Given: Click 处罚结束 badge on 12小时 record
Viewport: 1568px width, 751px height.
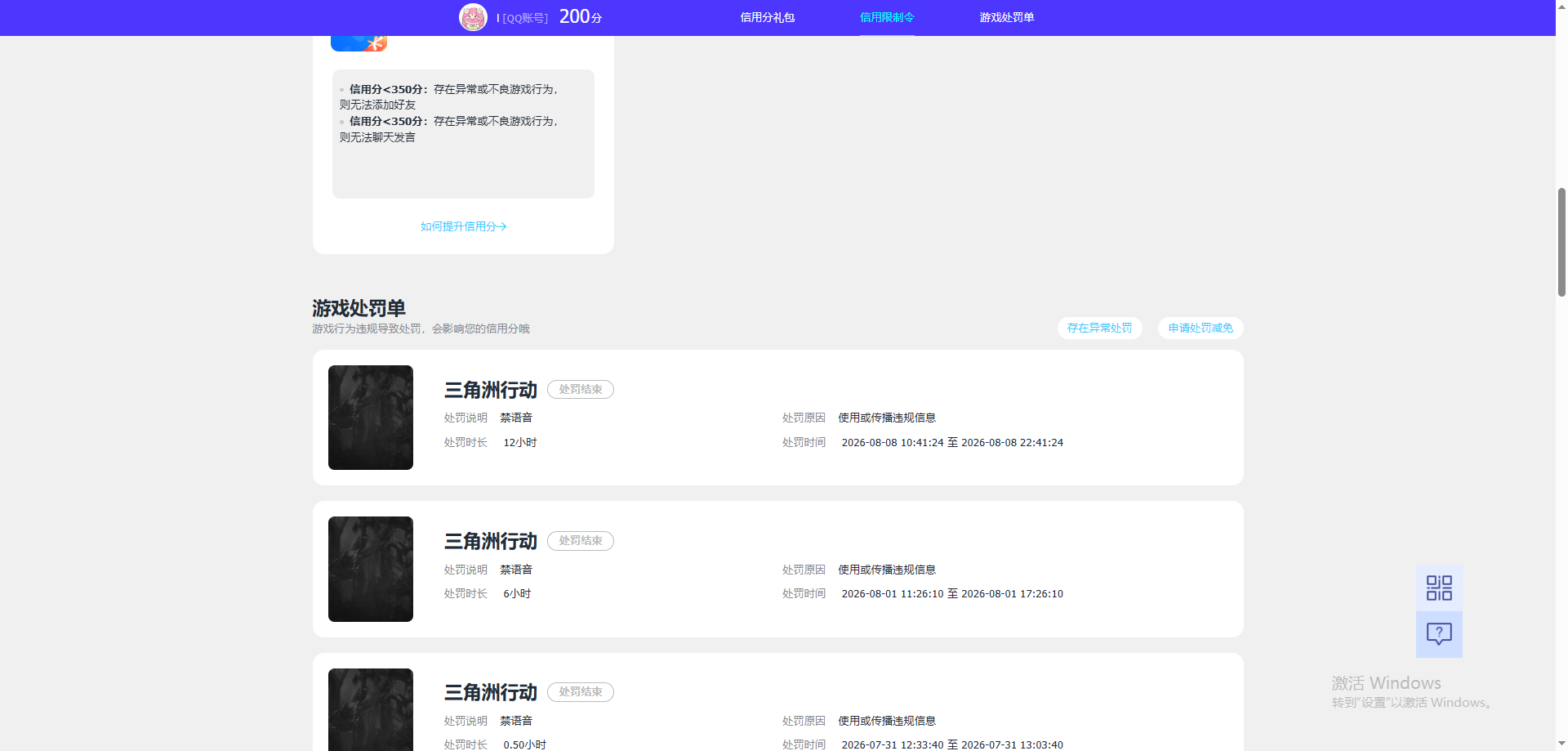Looking at the screenshot, I should click(581, 390).
